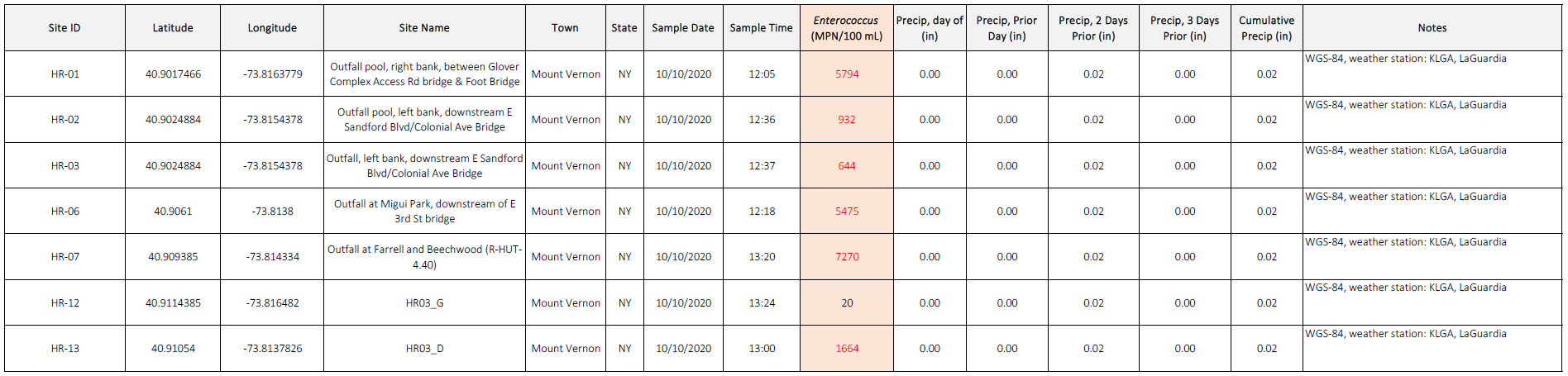Select the sample time 13:20 cell

(761, 257)
